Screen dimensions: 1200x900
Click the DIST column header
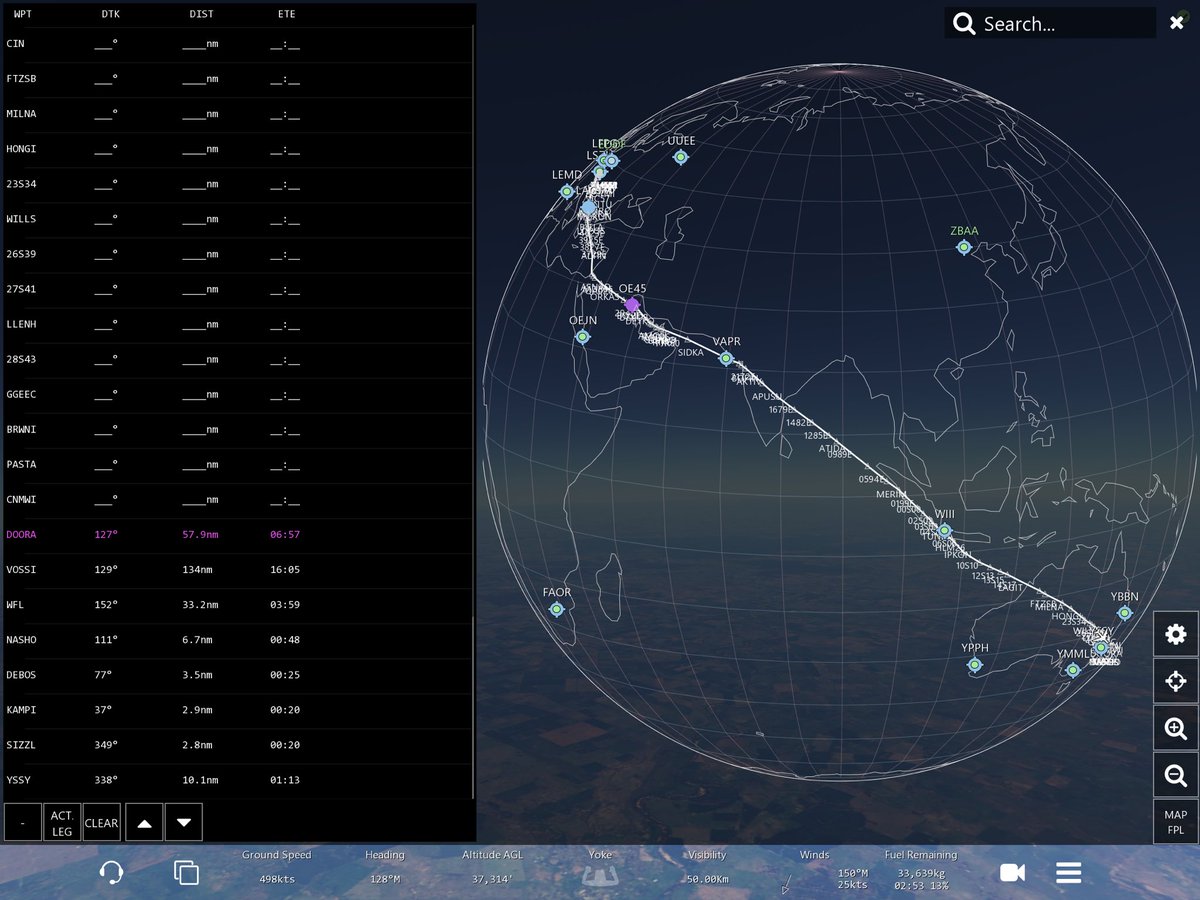(201, 15)
